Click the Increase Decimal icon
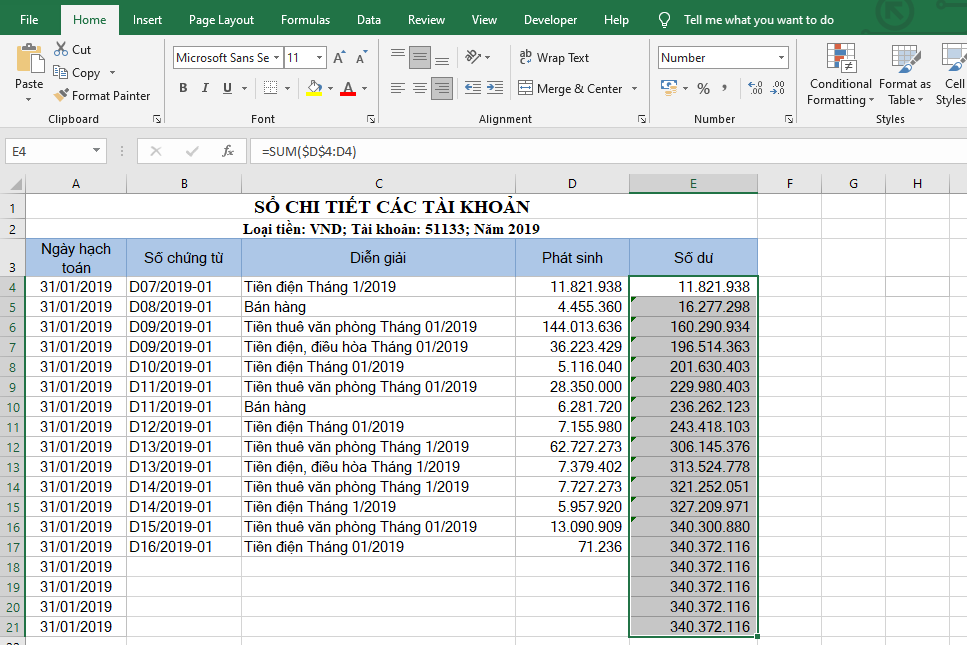The image size is (967, 645). (x=755, y=88)
